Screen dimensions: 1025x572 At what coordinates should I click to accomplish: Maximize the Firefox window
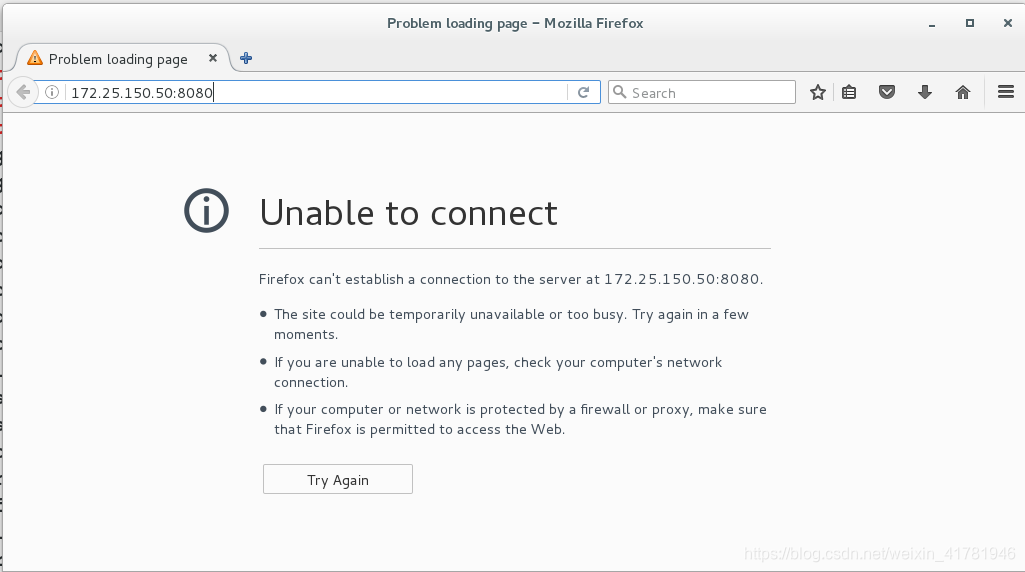click(x=969, y=23)
